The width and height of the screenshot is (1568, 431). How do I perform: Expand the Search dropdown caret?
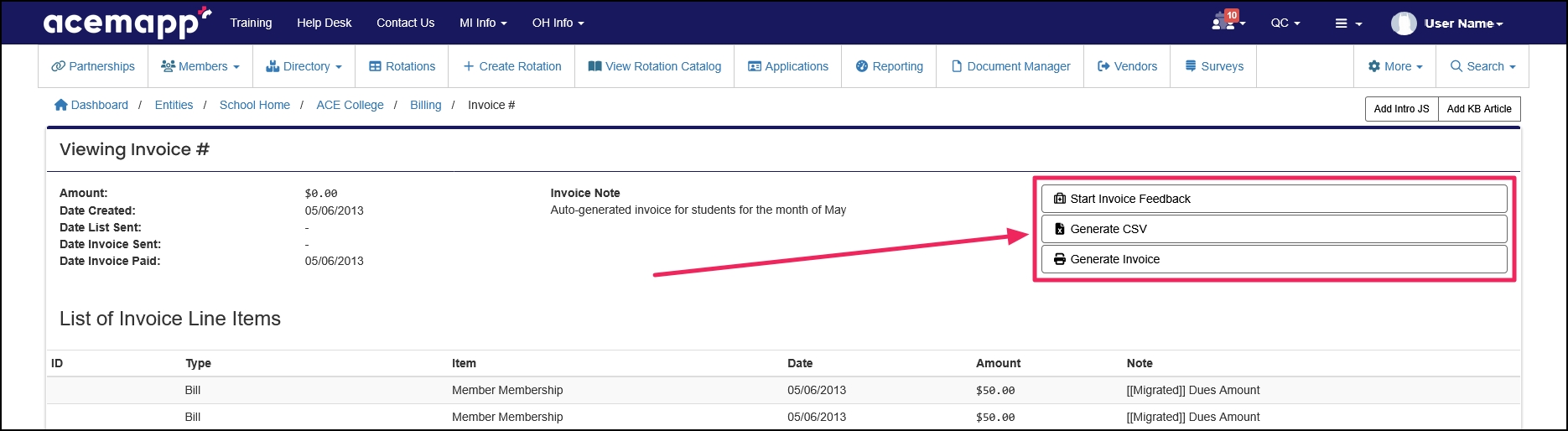pos(1513,67)
